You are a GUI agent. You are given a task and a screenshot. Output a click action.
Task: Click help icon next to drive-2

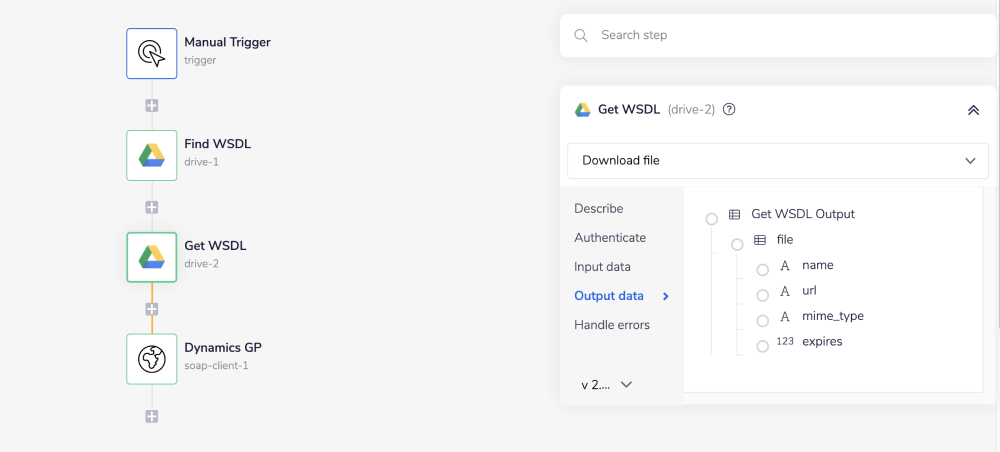coord(729,110)
